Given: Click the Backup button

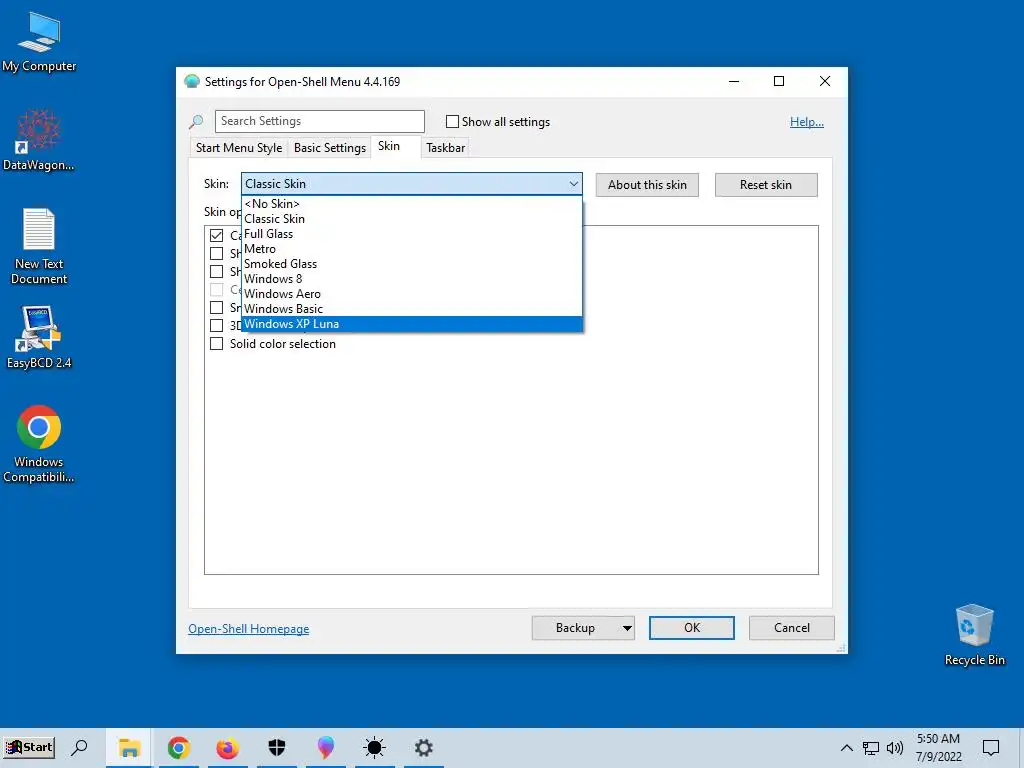Looking at the screenshot, I should click(x=575, y=628).
